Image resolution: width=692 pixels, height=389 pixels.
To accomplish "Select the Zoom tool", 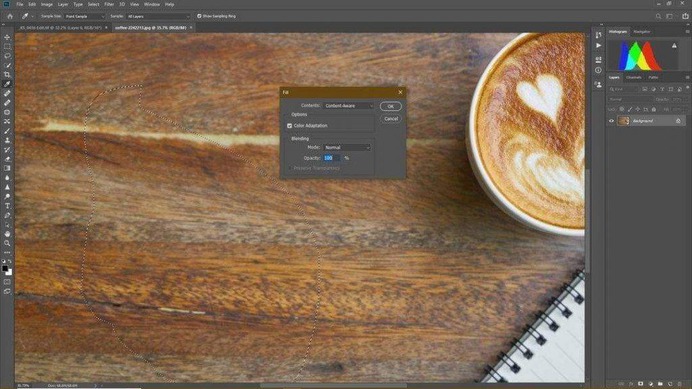I will (7, 243).
